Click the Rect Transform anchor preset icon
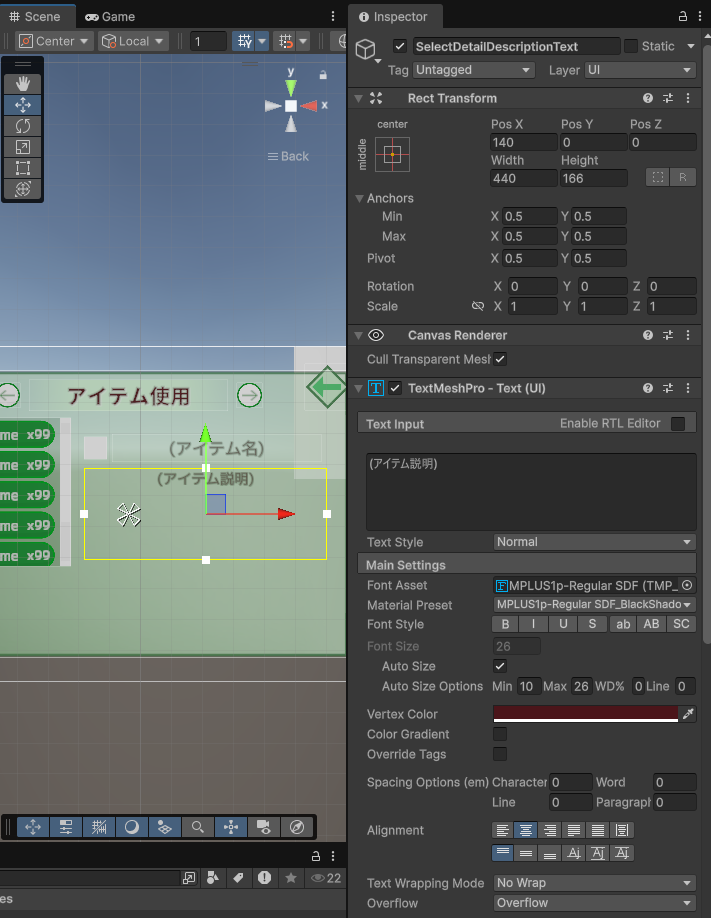This screenshot has width=711, height=918. (392, 154)
